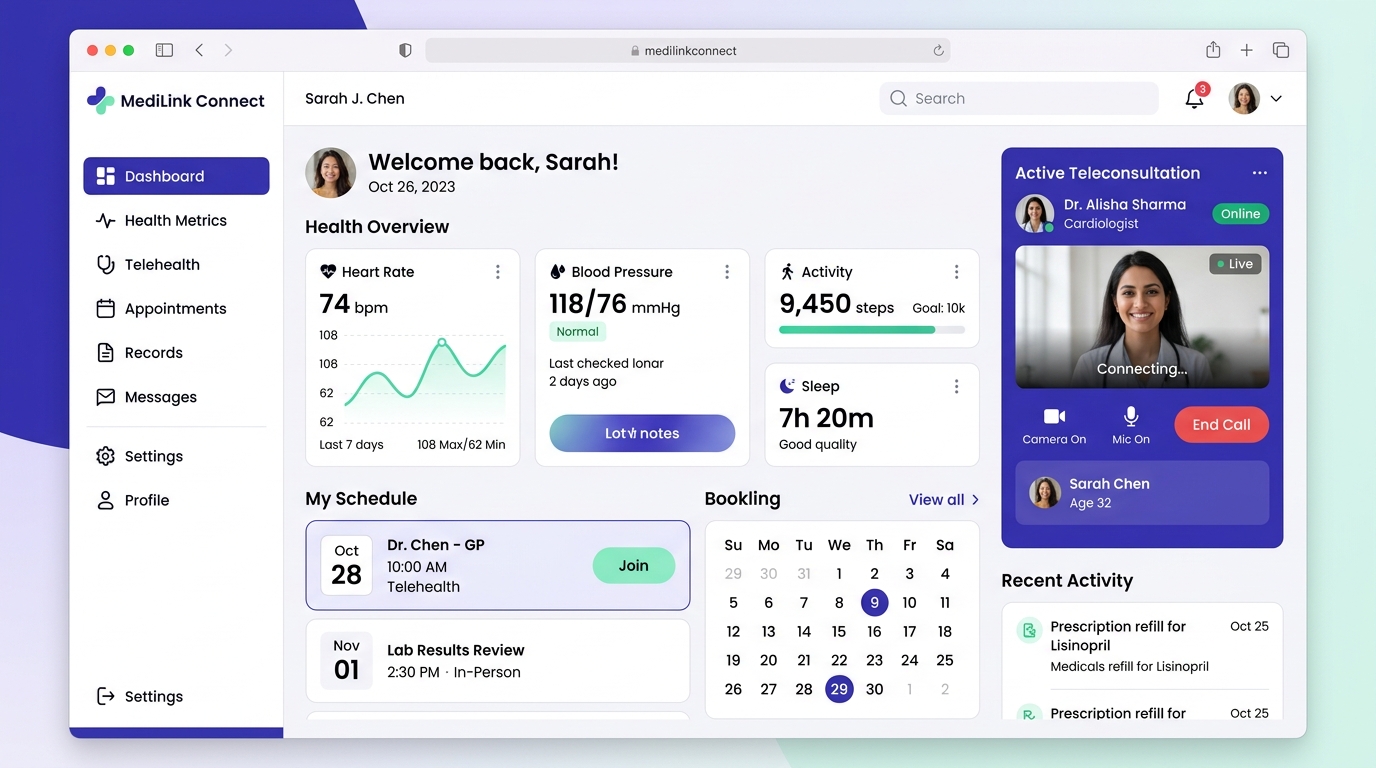This screenshot has height=768, width=1376.
Task: Click Dr. Alisha Sharma's avatar
Action: pyautogui.click(x=1035, y=213)
